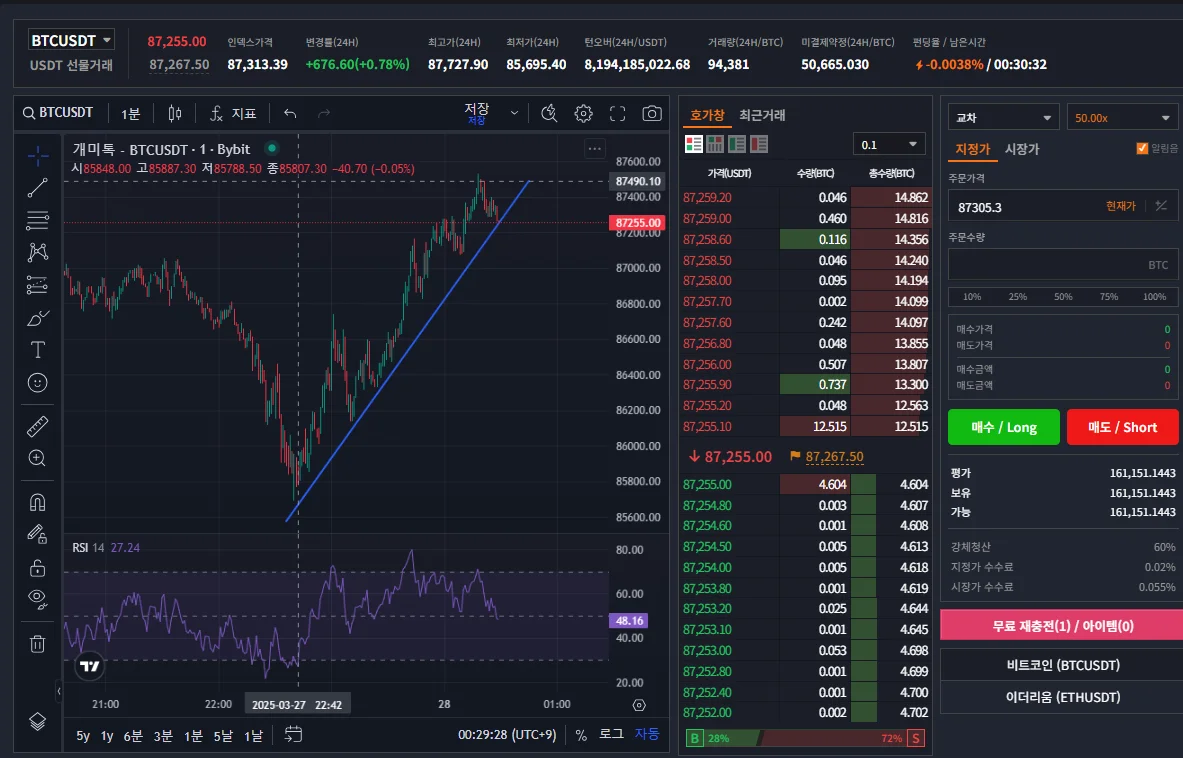
Task: Open the 1분 interval selector
Action: click(x=131, y=114)
